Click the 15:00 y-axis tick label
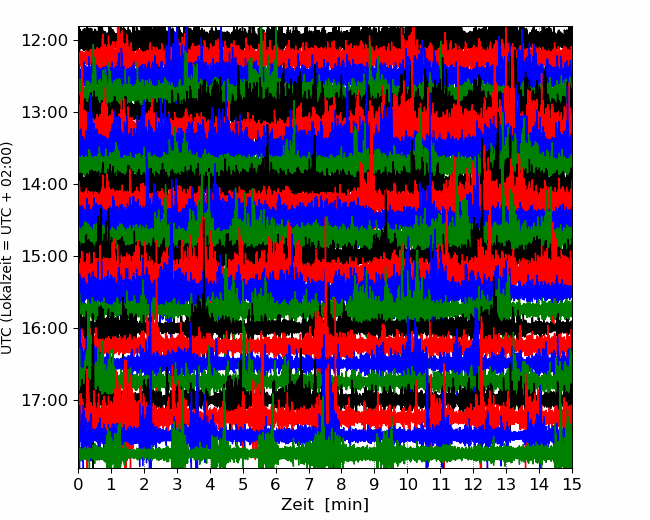Image resolution: width=650 pixels, height=520 pixels. (x=44, y=256)
